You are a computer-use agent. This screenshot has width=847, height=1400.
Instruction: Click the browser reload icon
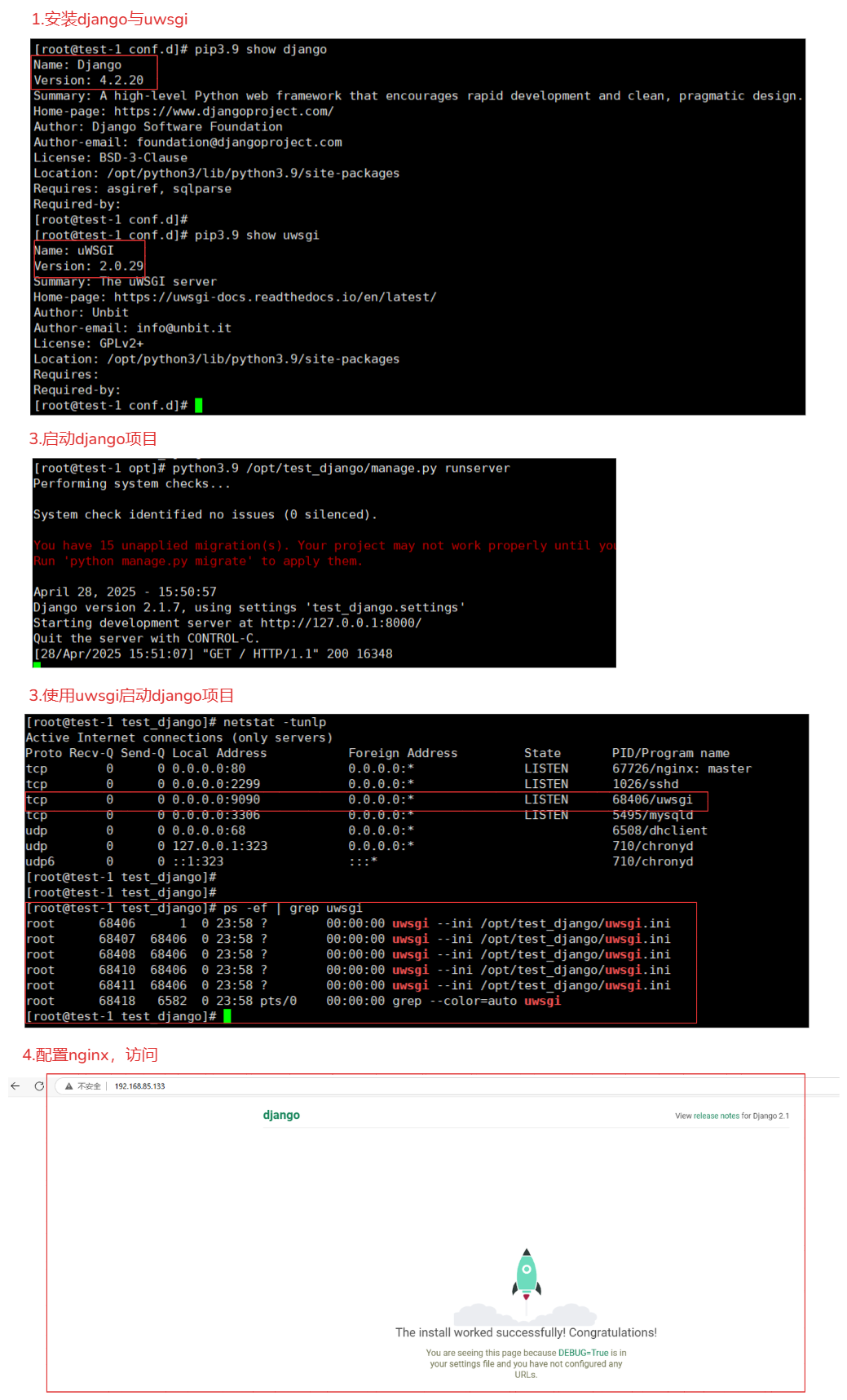click(x=39, y=1086)
